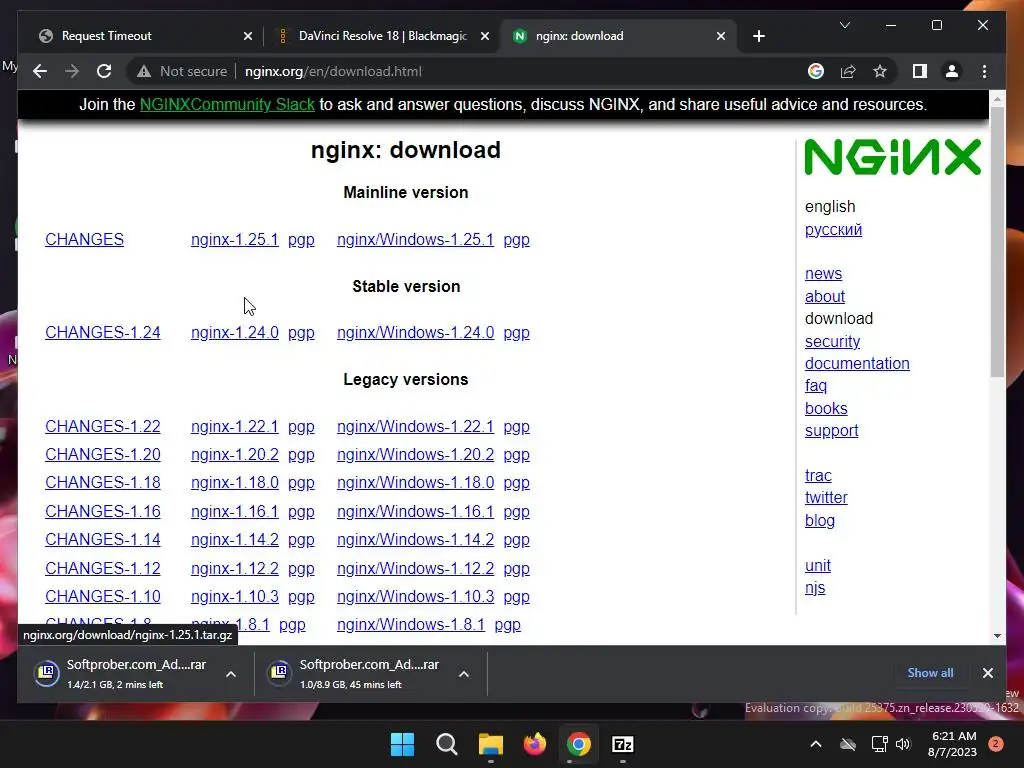The image size is (1024, 768).
Task: Download nginx/Windows-1.18.0
Action: coord(415,483)
